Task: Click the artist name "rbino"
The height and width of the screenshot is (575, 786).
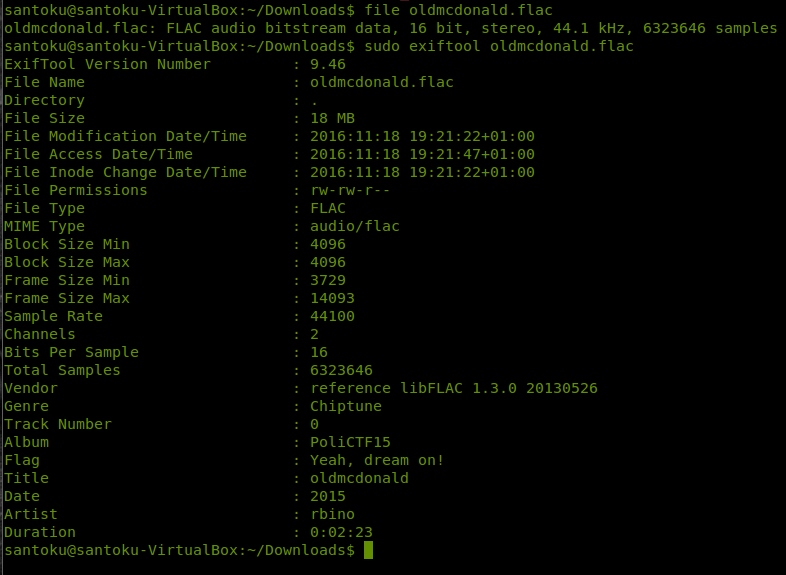Action: pos(332,514)
